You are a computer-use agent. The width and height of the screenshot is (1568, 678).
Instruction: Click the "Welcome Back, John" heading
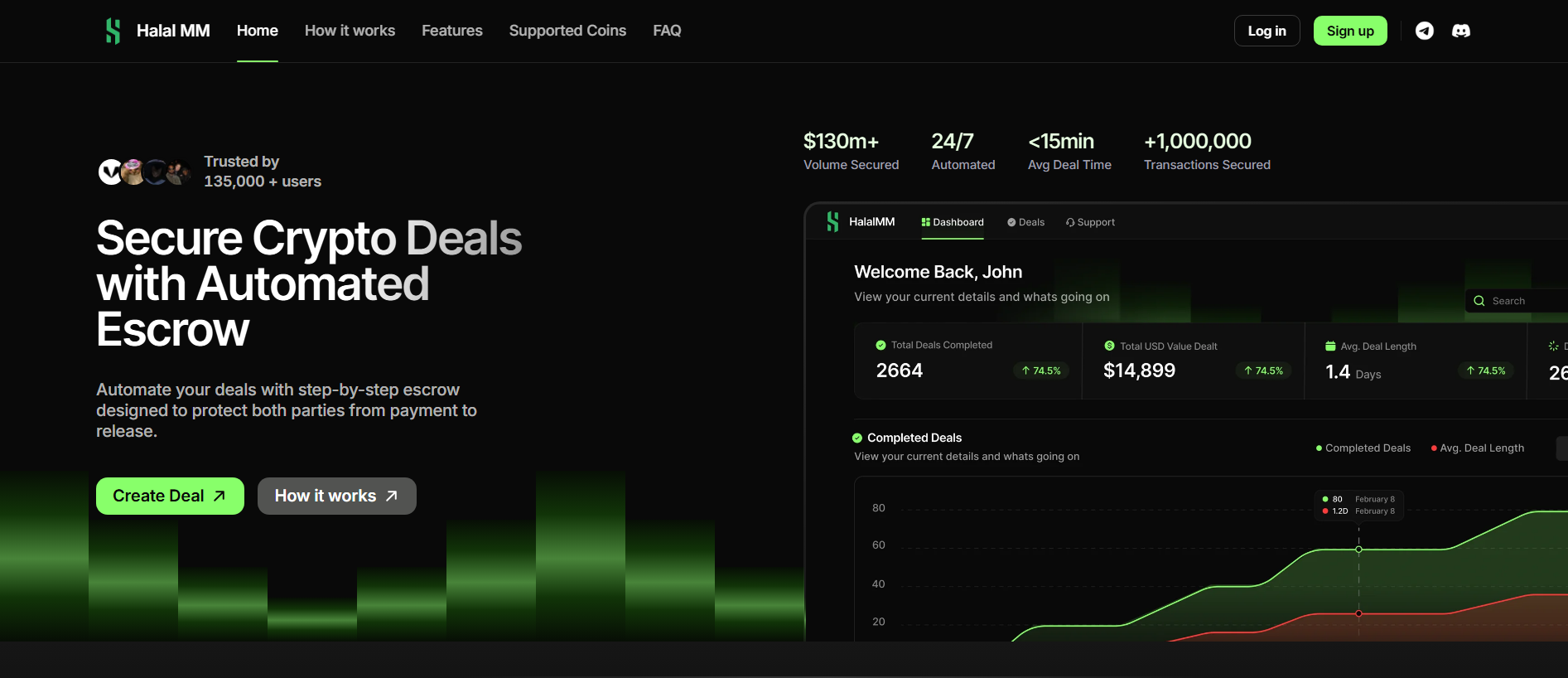tap(938, 272)
